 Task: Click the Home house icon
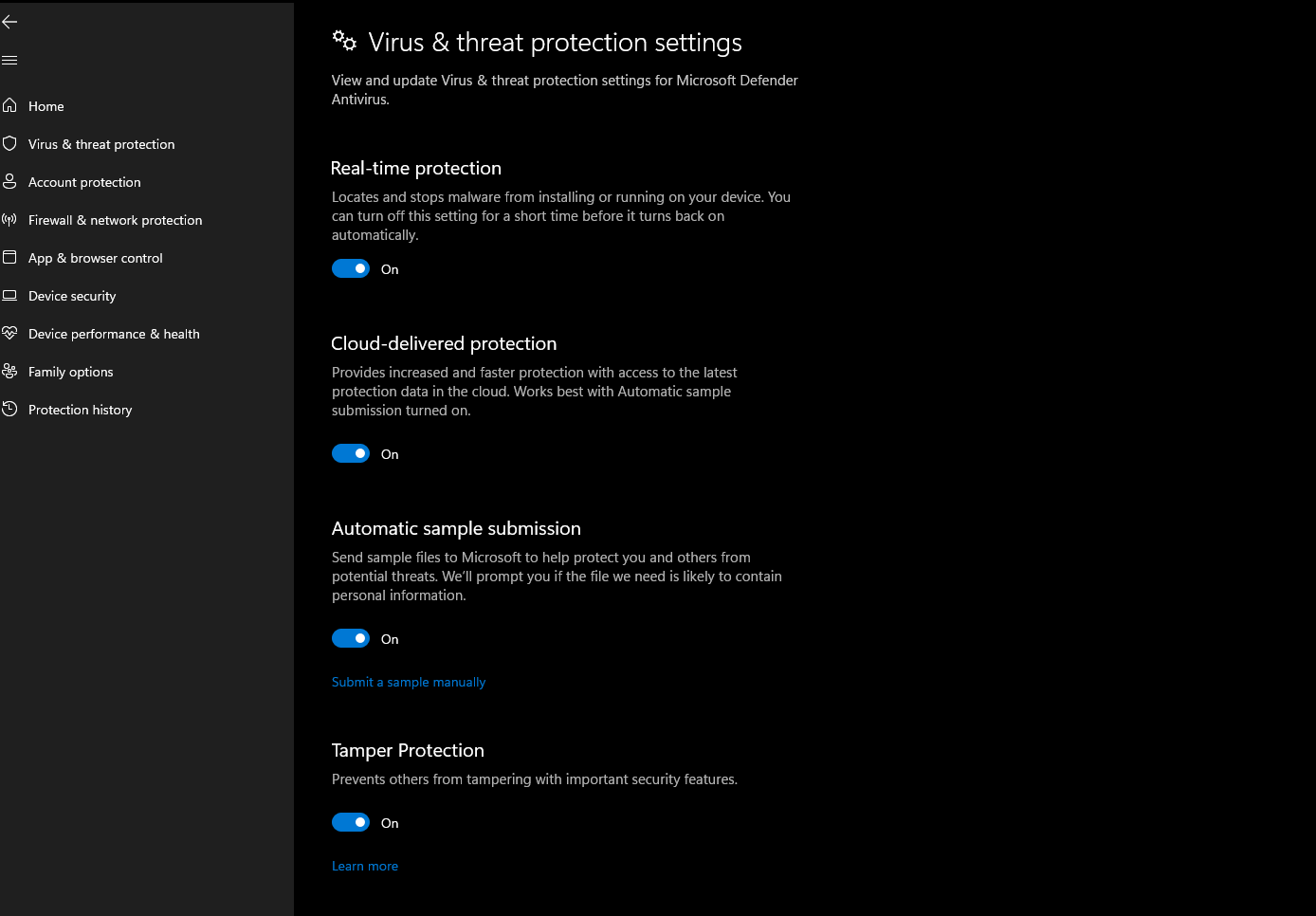(9, 105)
